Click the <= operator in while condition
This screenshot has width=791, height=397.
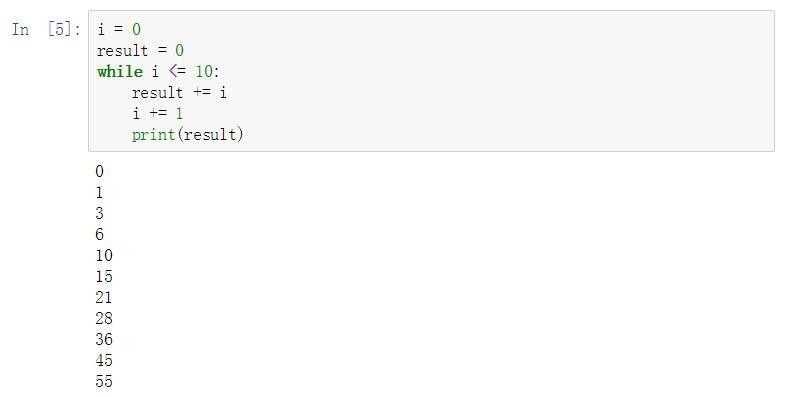(x=178, y=71)
